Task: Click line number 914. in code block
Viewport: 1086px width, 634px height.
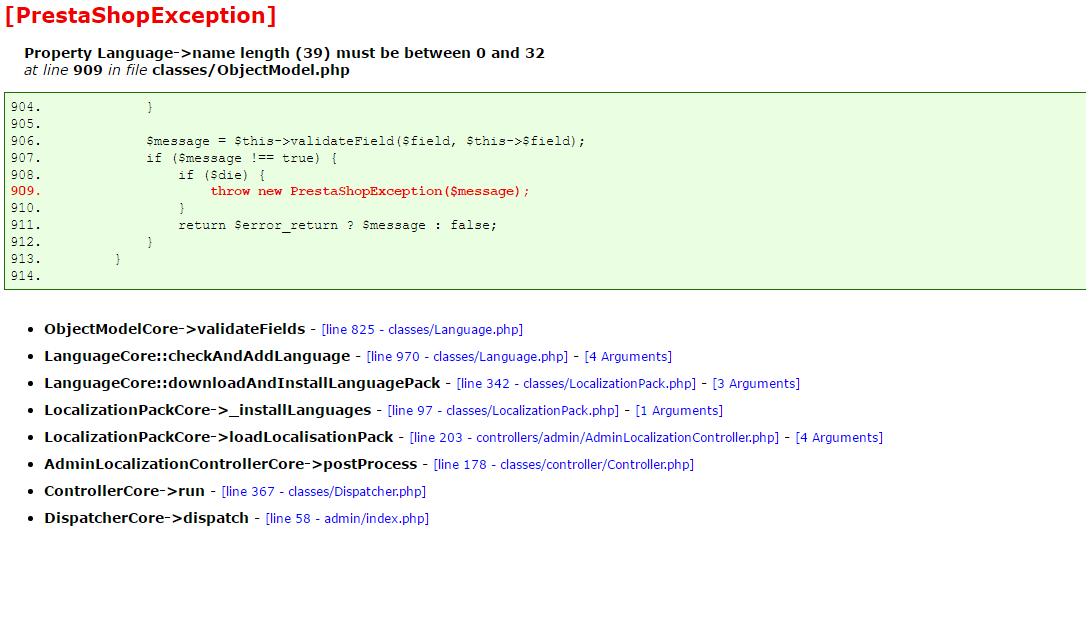Action: (x=26, y=276)
